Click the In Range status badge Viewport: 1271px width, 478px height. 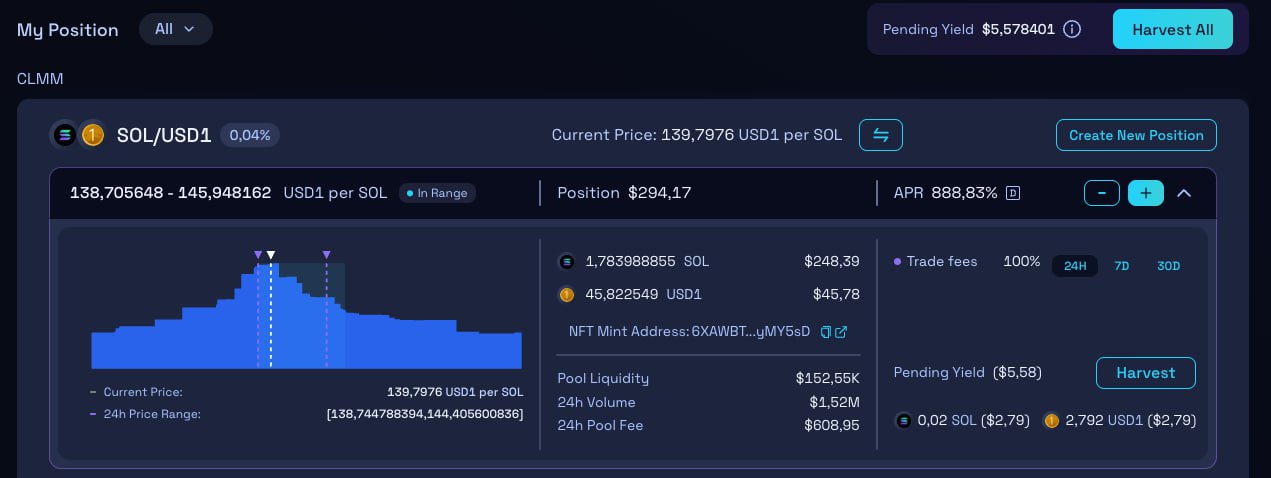(x=437, y=193)
